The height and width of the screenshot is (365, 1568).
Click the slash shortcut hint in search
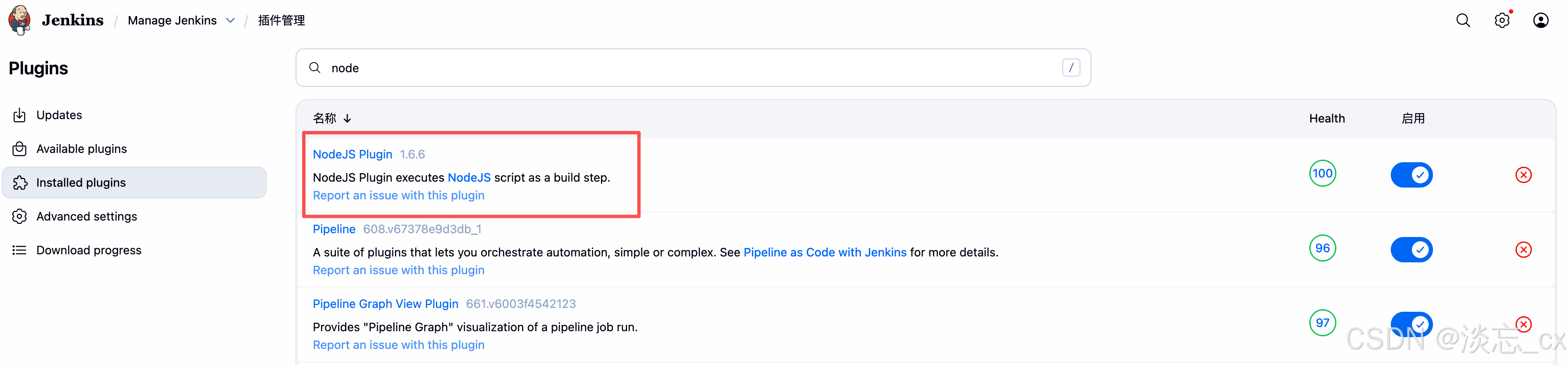tap(1071, 68)
